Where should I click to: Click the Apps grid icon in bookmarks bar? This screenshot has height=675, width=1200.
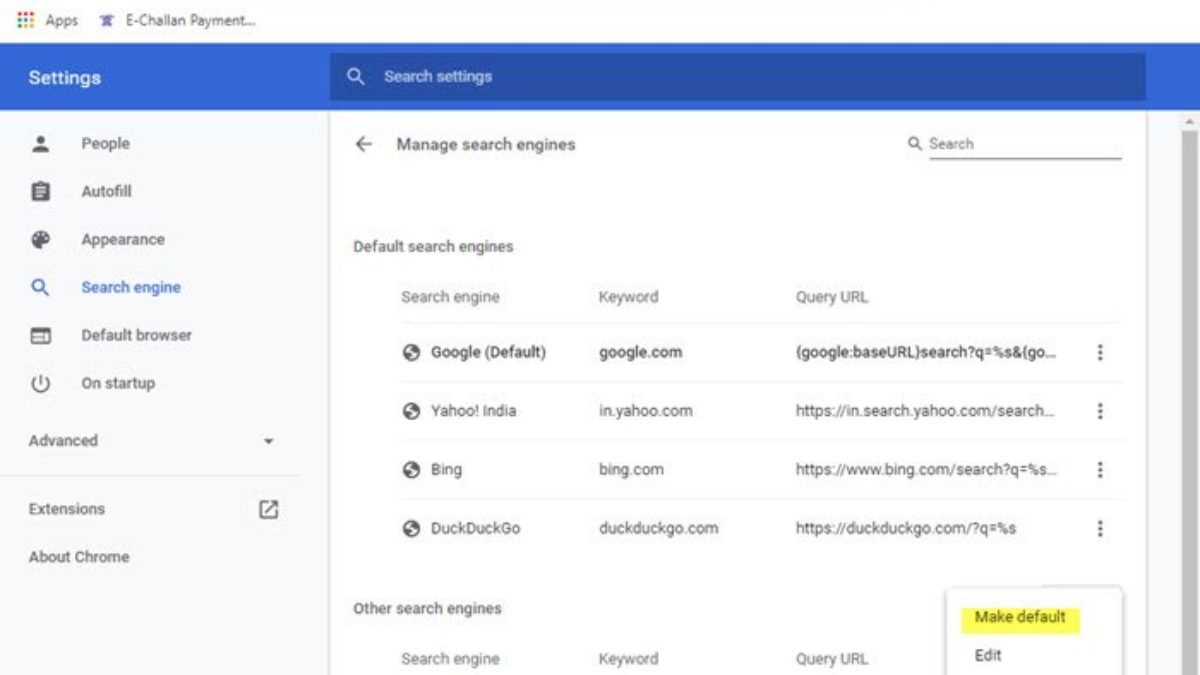click(25, 20)
